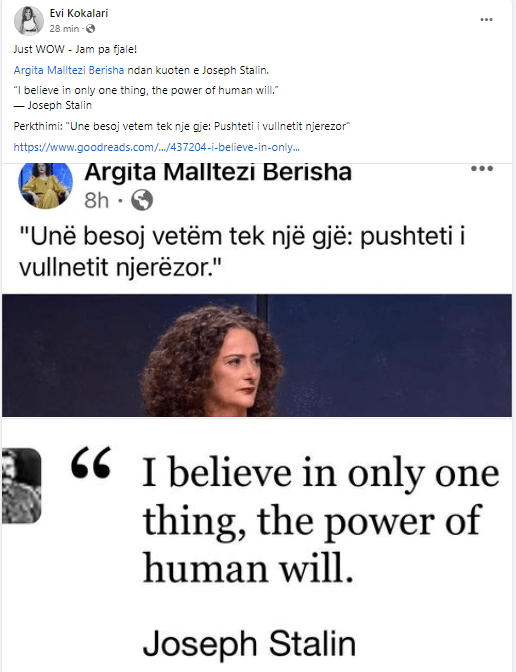
Task: Click the large opening quotation mark icon
Action: coord(91,462)
